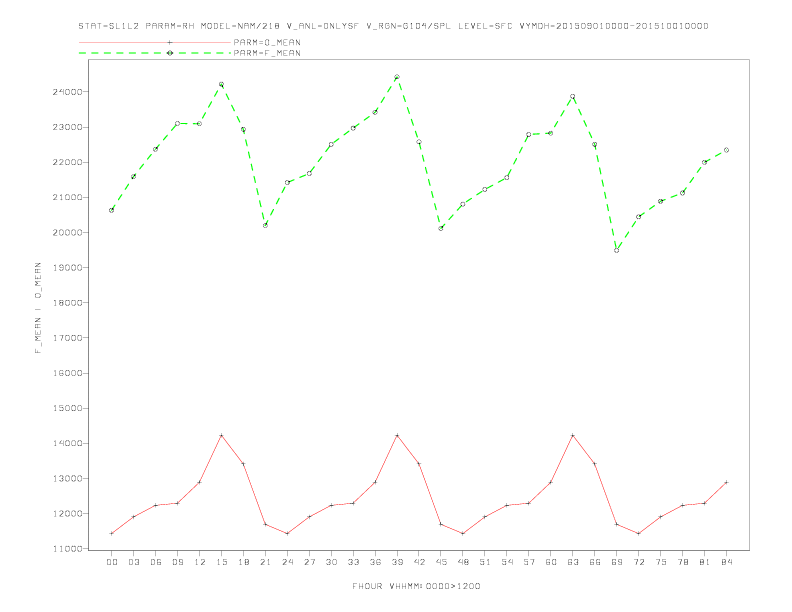Click the green F_MEAN low point at hour 69
792x612 pixels.
tap(617, 250)
